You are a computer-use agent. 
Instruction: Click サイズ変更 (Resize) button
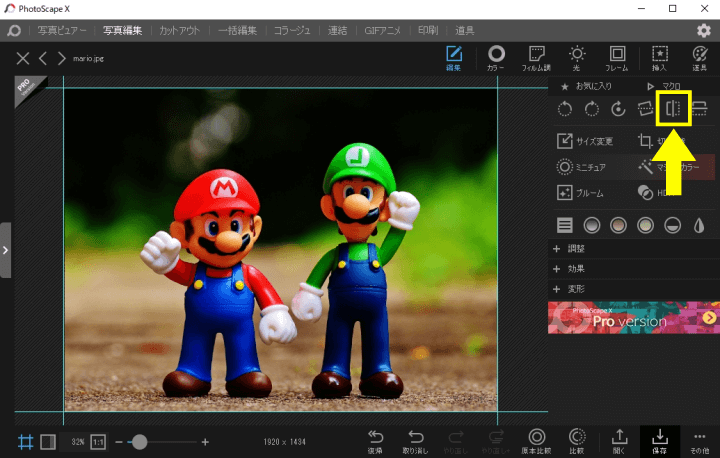click(x=585, y=141)
